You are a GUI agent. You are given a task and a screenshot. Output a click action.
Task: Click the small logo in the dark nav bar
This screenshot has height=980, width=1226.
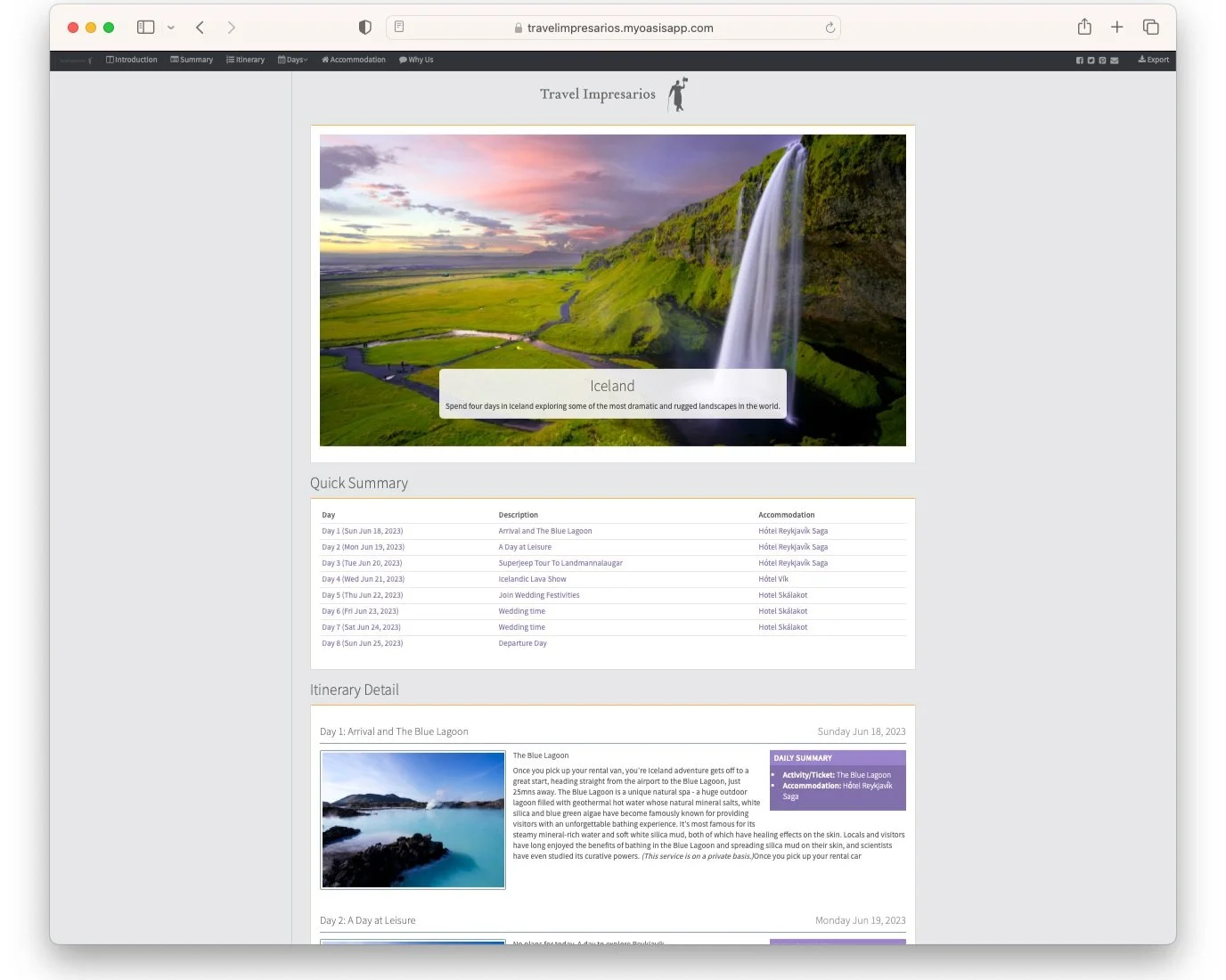coord(76,61)
